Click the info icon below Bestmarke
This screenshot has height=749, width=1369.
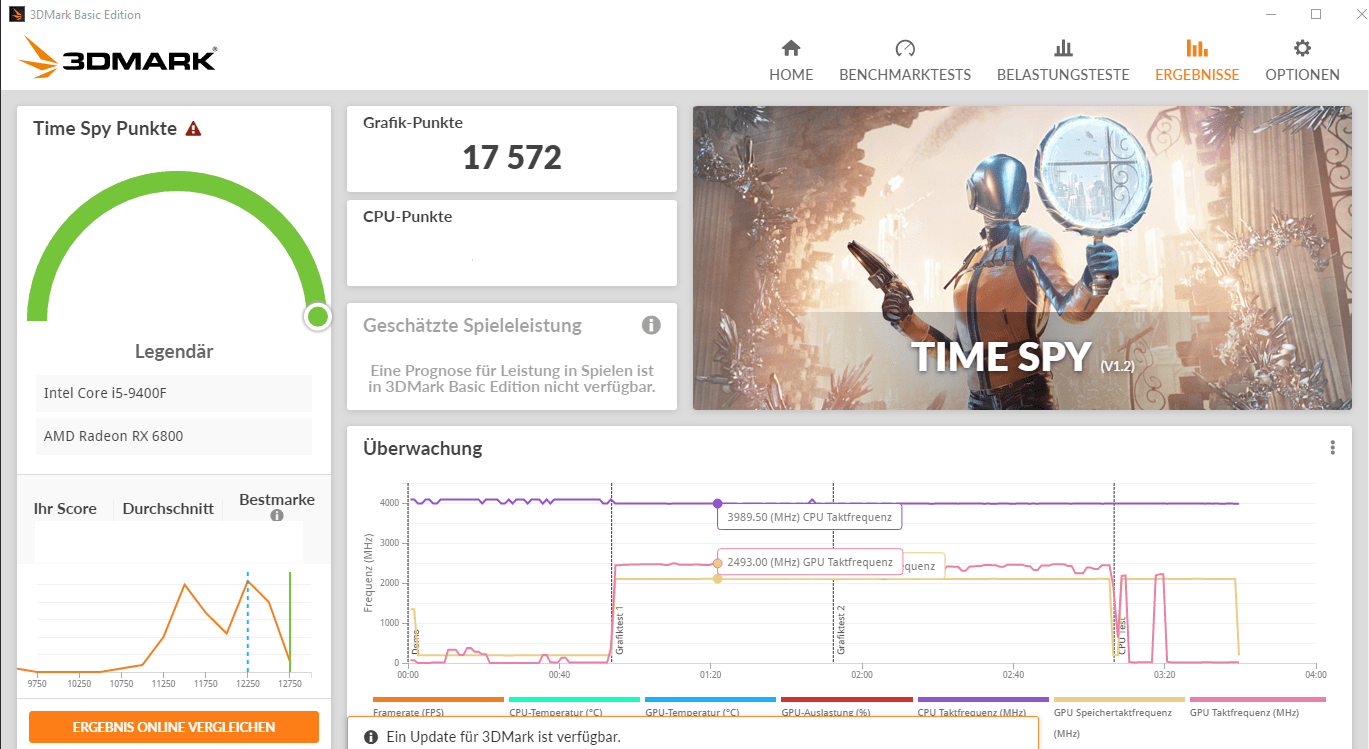point(277,516)
